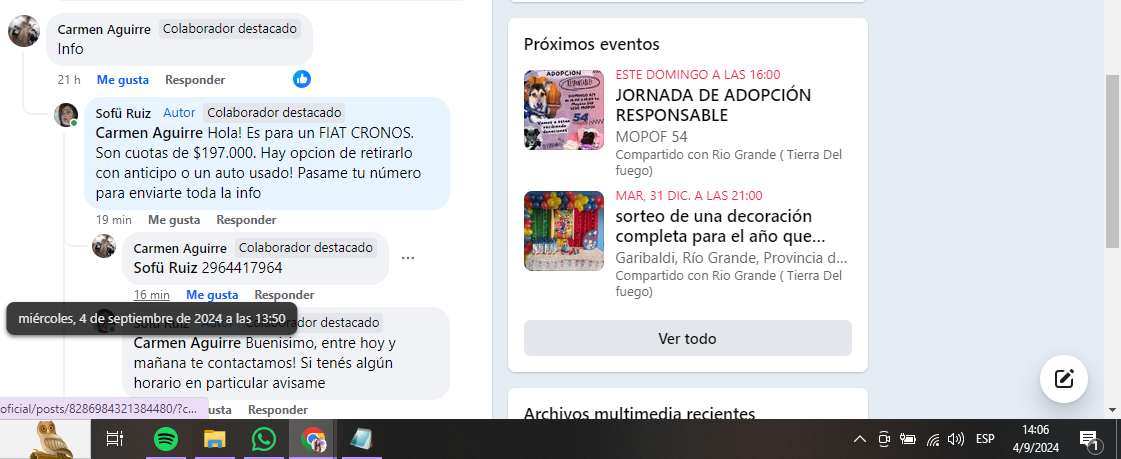Click Responder under the Info comment
The height and width of the screenshot is (459, 1121).
click(x=195, y=80)
